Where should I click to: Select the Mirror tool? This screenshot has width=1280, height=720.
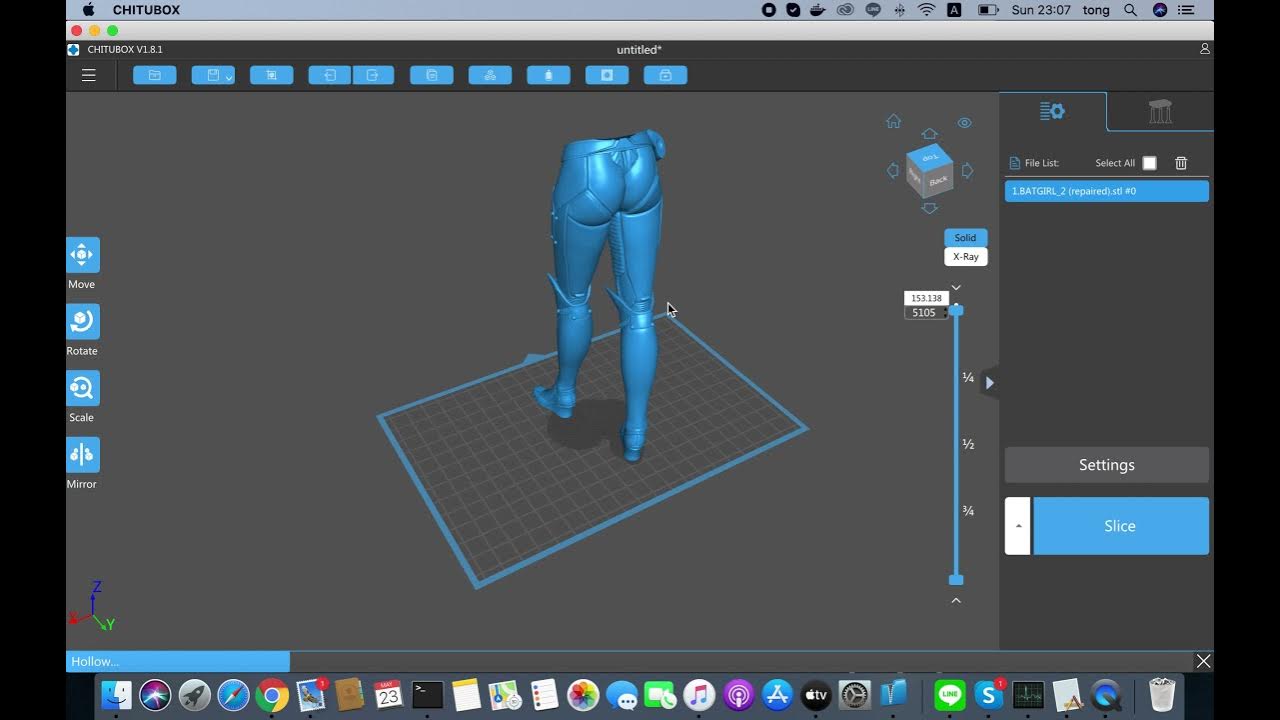point(82,455)
